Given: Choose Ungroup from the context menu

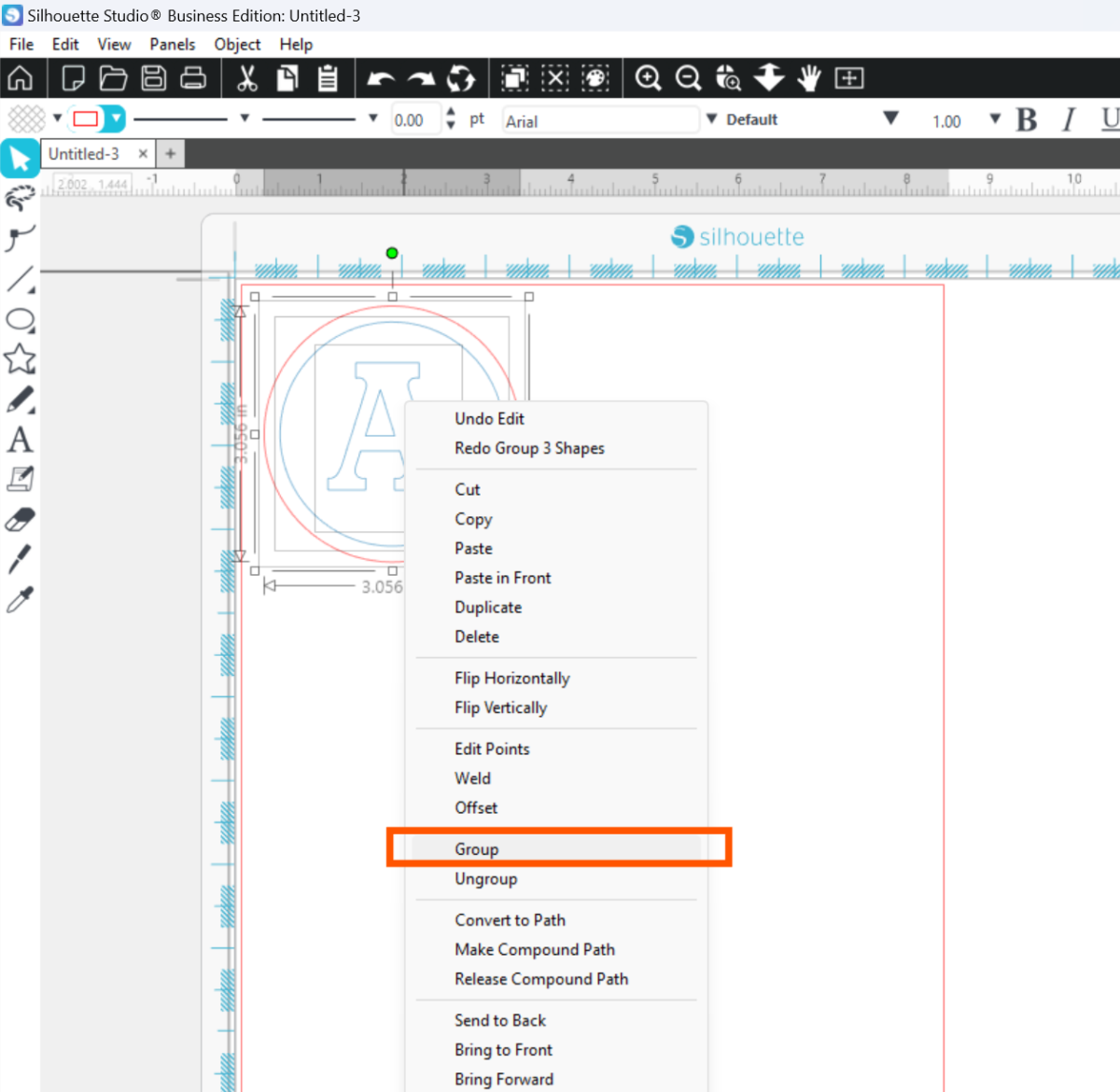Looking at the screenshot, I should tap(556, 878).
